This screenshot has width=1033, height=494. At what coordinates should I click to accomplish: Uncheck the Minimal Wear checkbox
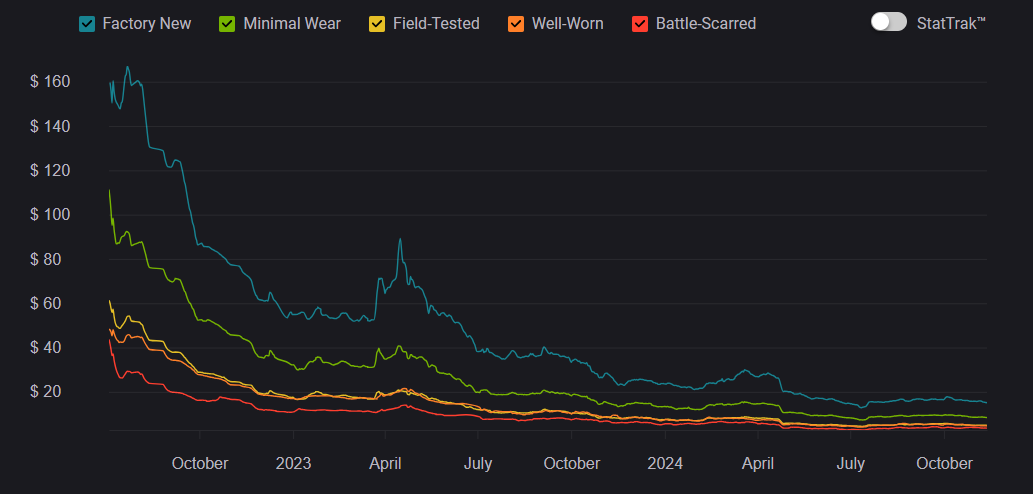[227, 23]
